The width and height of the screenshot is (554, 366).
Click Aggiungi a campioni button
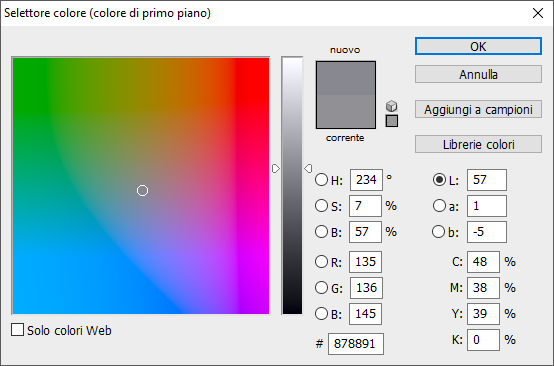click(478, 109)
